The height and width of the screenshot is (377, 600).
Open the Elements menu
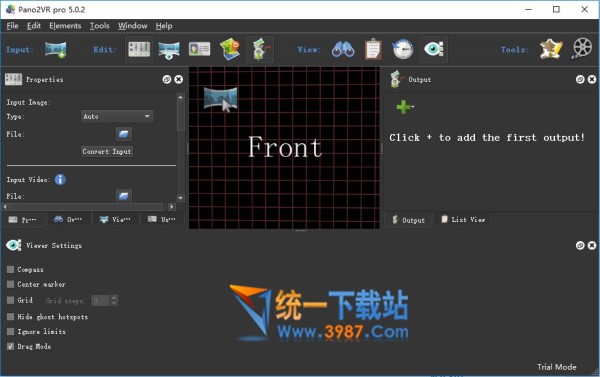(x=65, y=26)
